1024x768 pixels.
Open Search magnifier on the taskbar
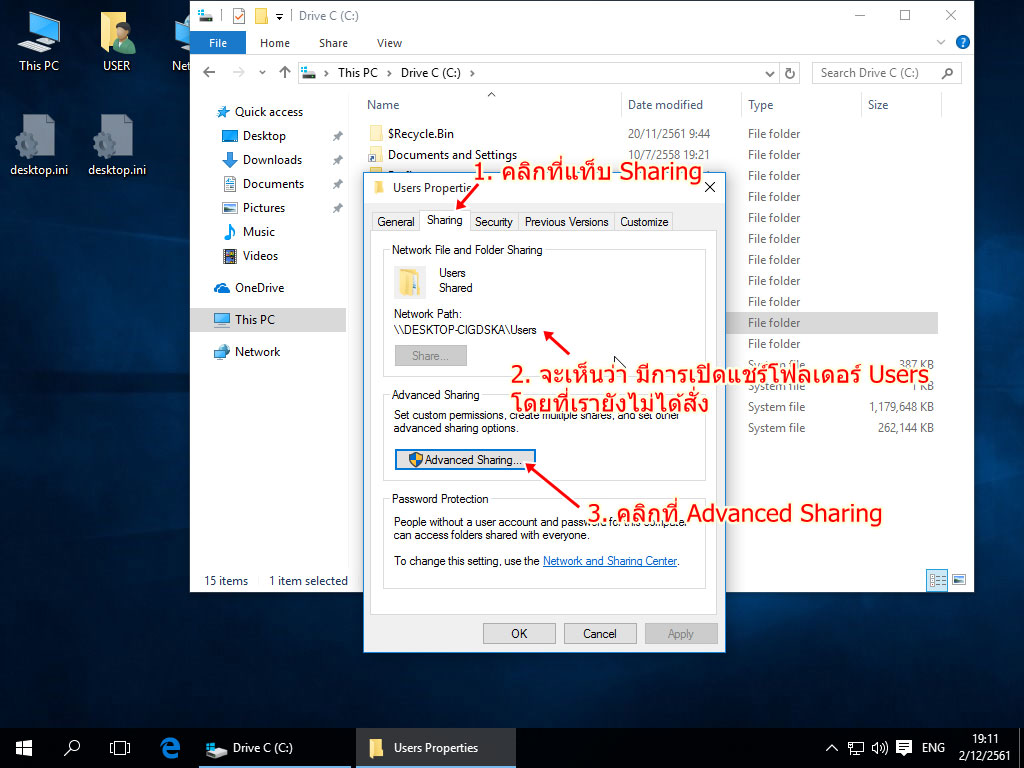pyautogui.click(x=72, y=747)
